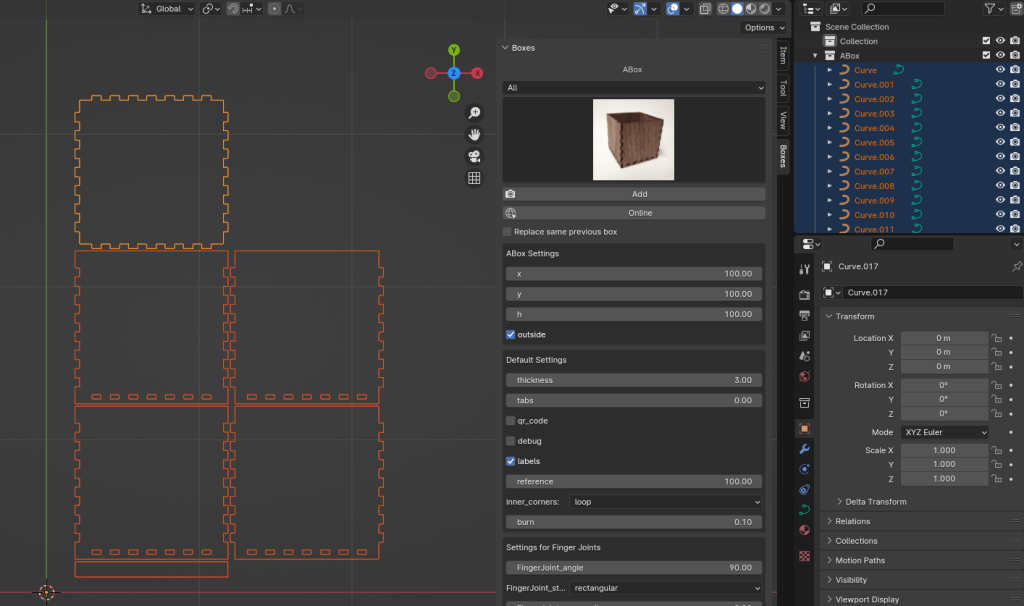Click the thickness value slider

[634, 380]
